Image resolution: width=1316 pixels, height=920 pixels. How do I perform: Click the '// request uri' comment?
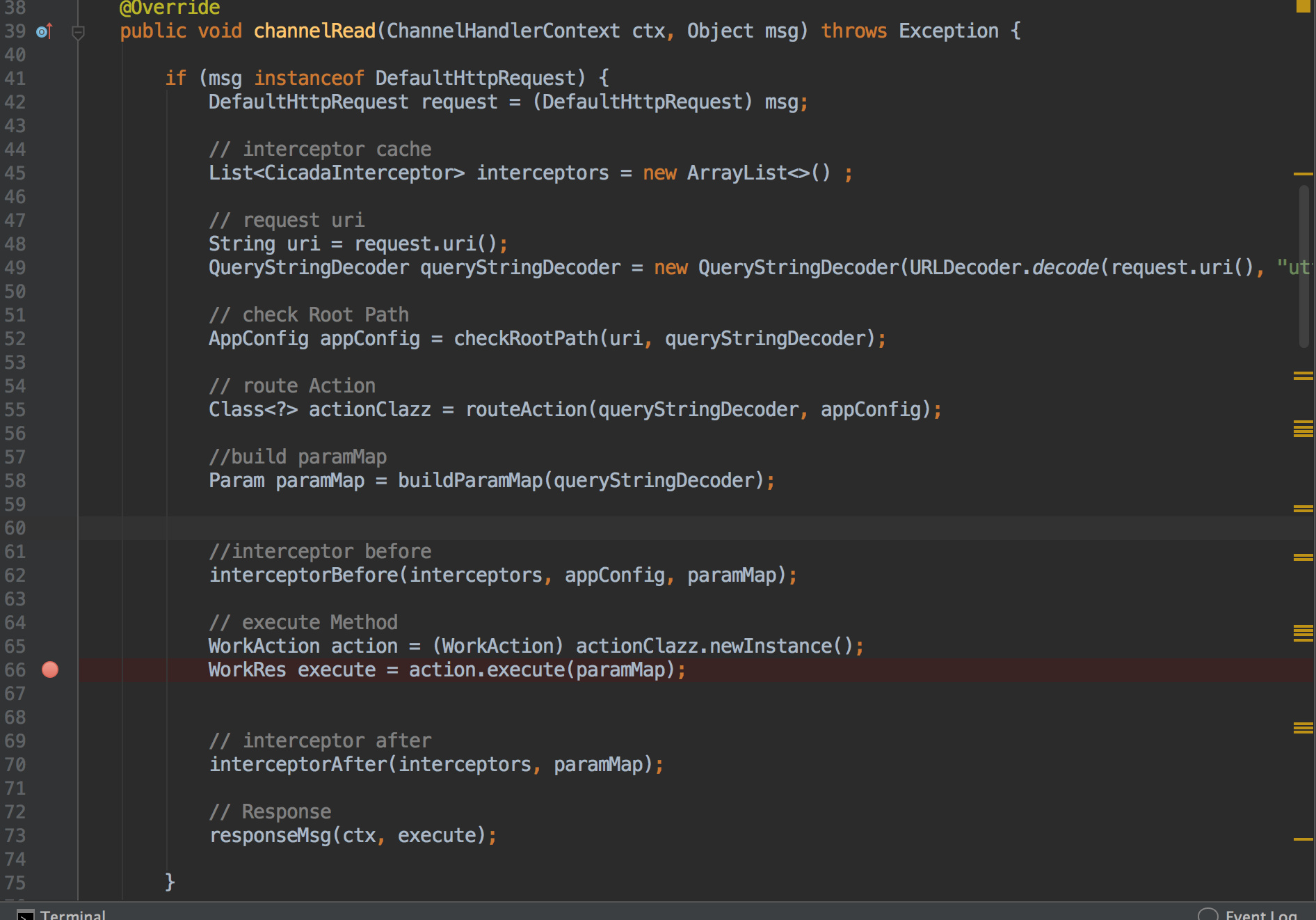click(287, 221)
